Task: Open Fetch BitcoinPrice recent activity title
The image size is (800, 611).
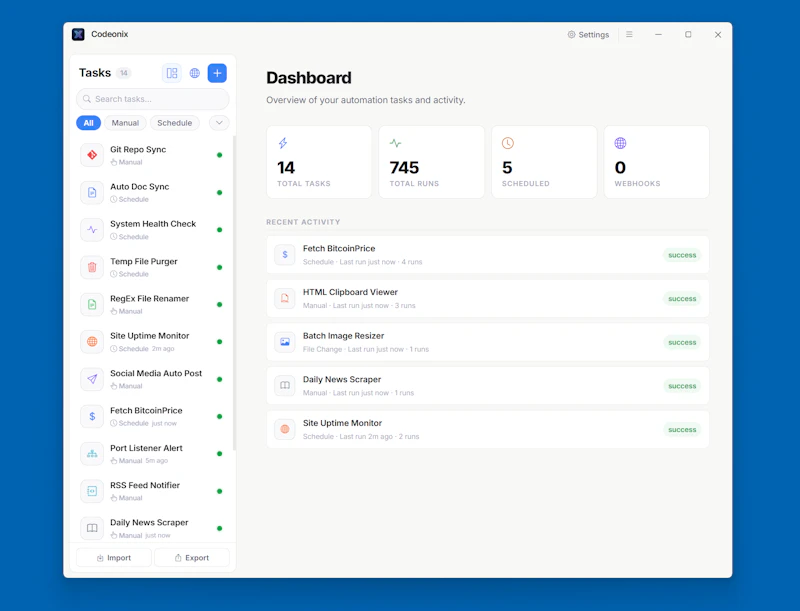Action: (x=339, y=248)
